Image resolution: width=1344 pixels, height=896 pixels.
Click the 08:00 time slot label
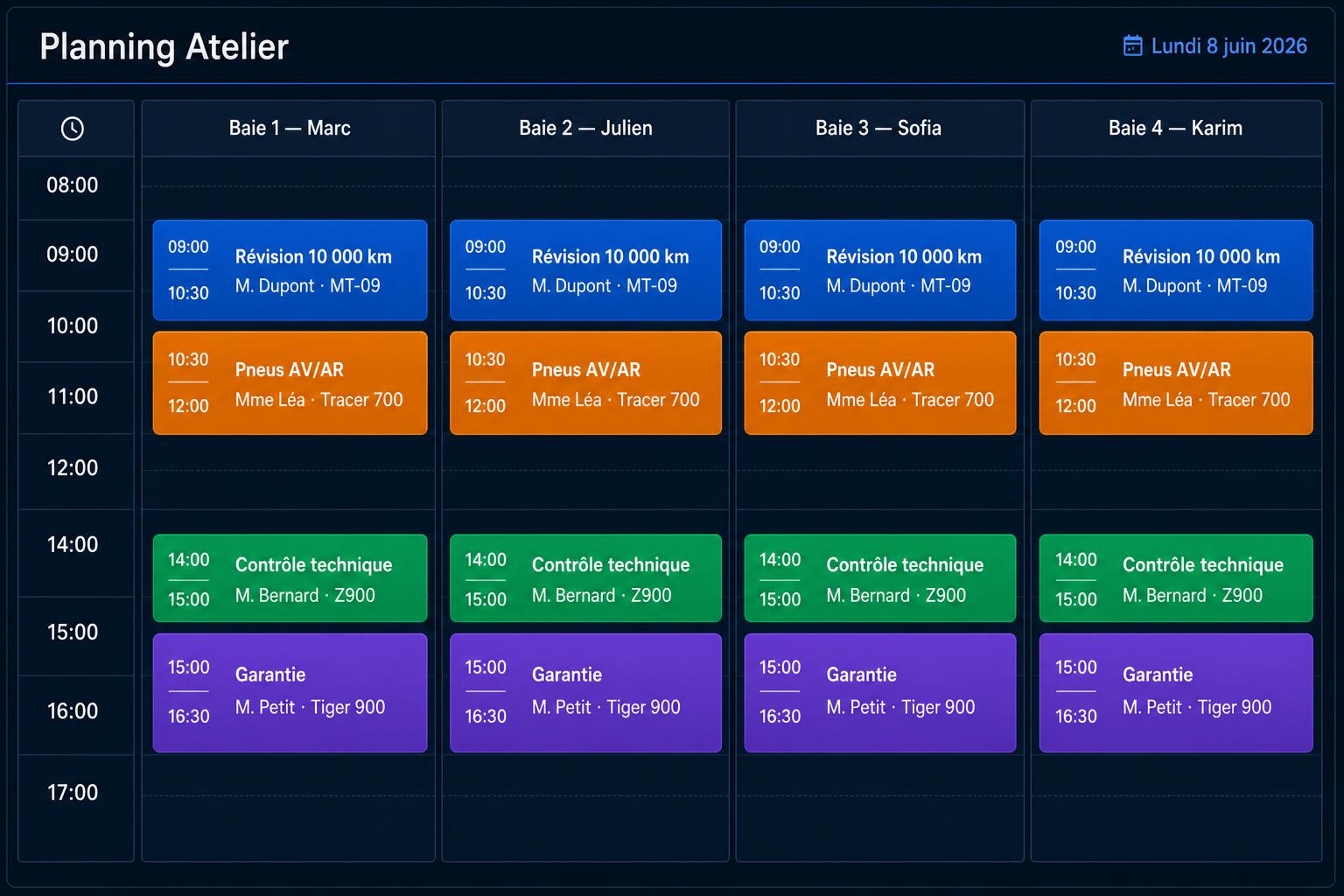73,185
